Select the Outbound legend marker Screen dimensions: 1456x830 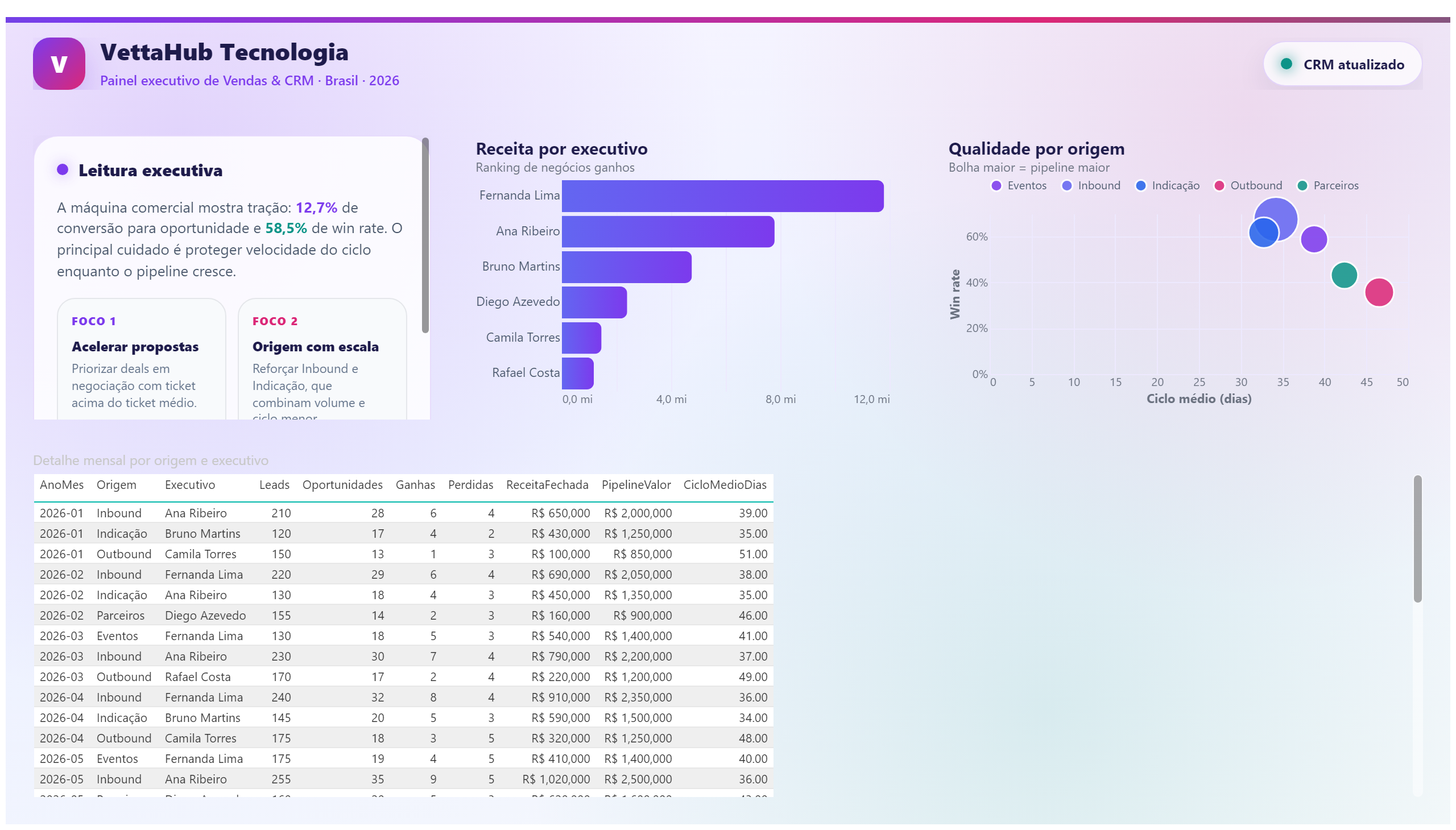click(1219, 185)
